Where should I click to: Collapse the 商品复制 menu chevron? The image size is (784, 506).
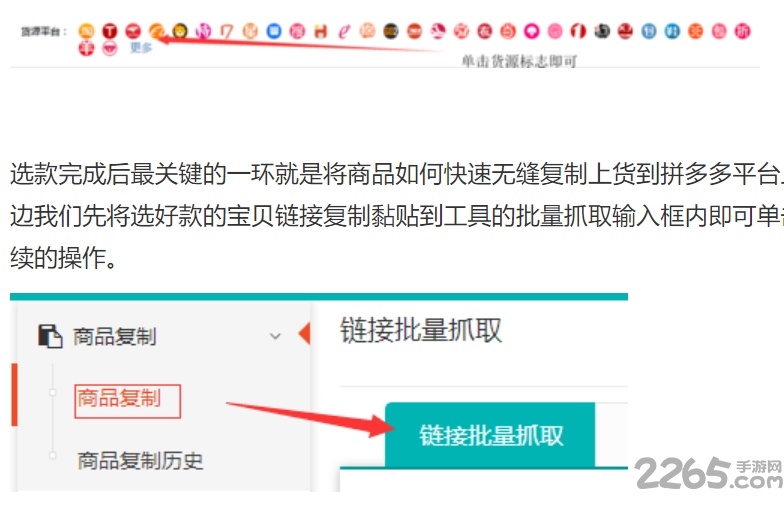tap(275, 336)
